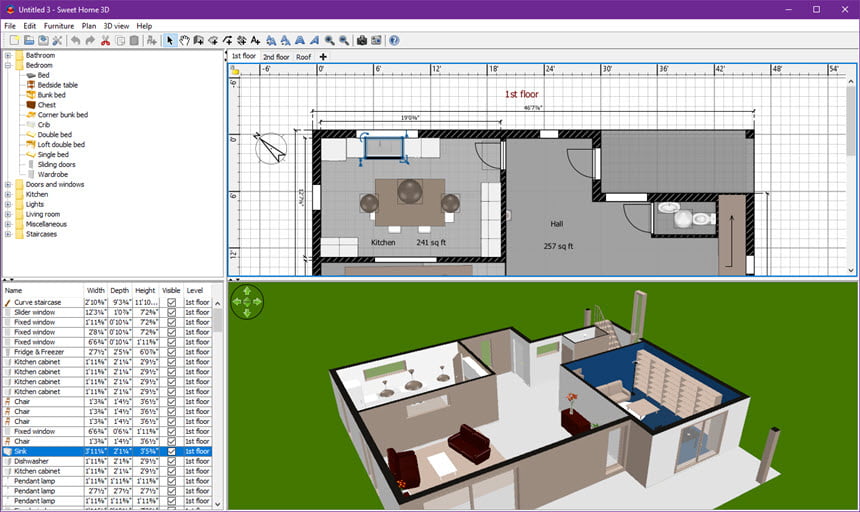Click the furniture list scrollbar down arrow
The height and width of the screenshot is (512, 860).
(218, 504)
